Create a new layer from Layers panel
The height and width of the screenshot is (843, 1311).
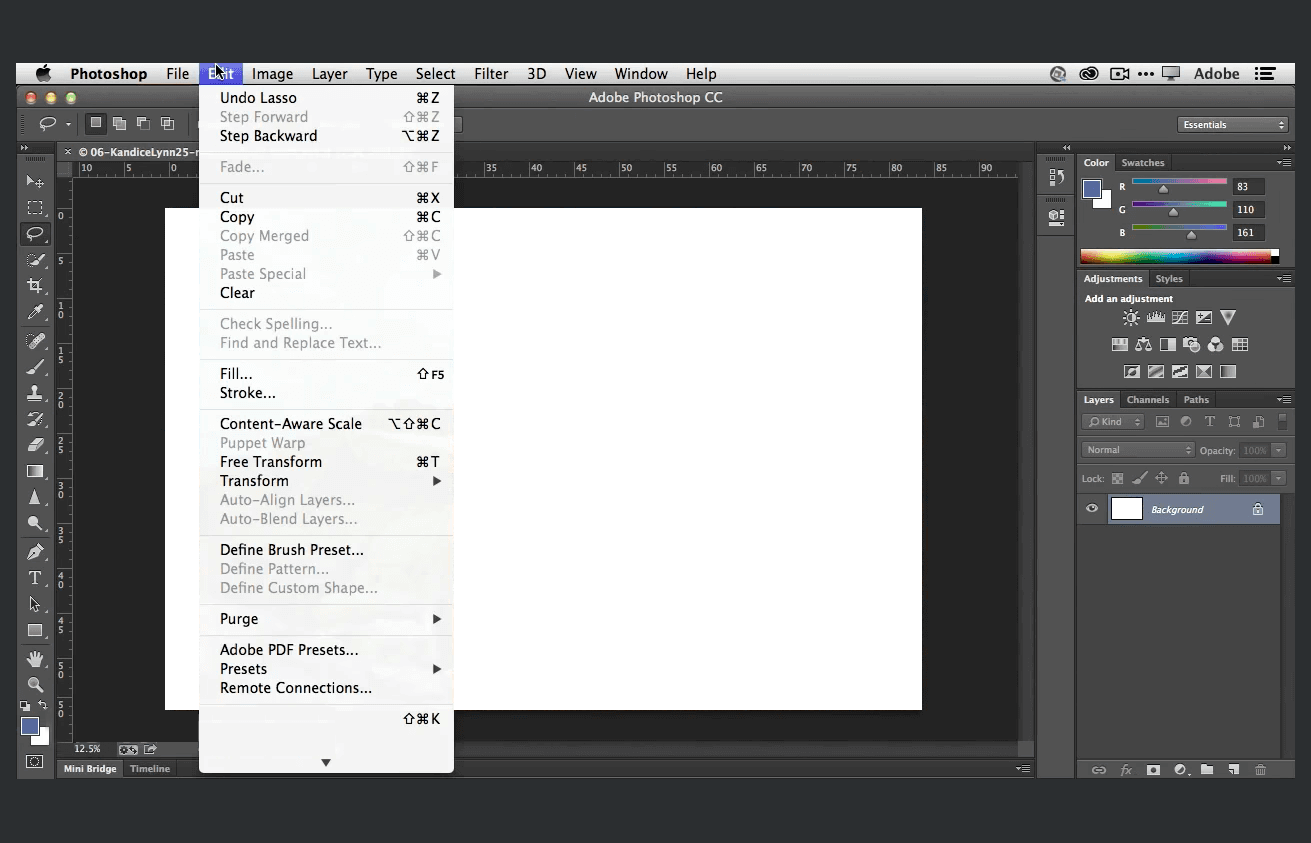point(1234,770)
